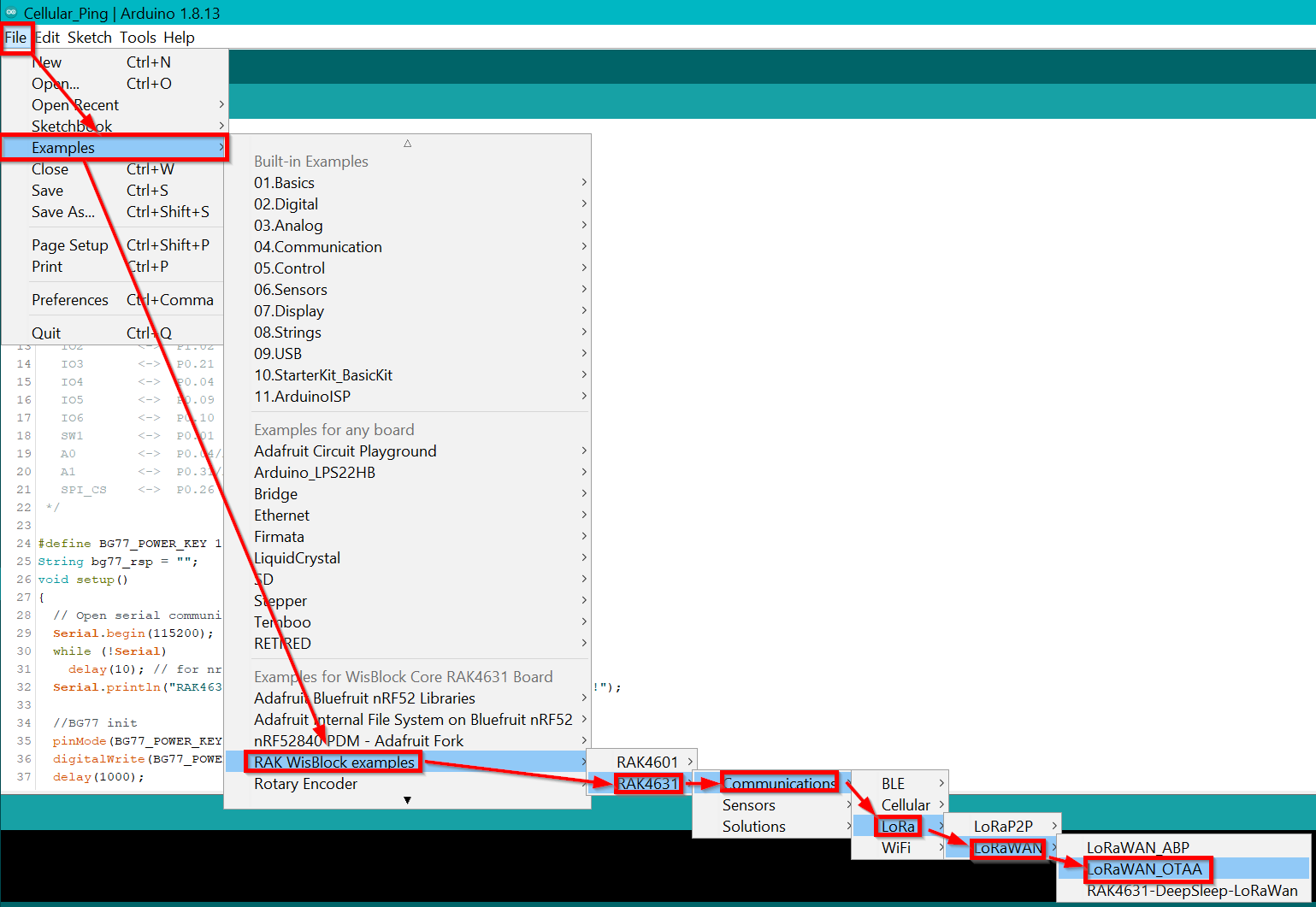1316x907 pixels.
Task: Open Adafruit Internal File System entry
Action: [x=408, y=720]
